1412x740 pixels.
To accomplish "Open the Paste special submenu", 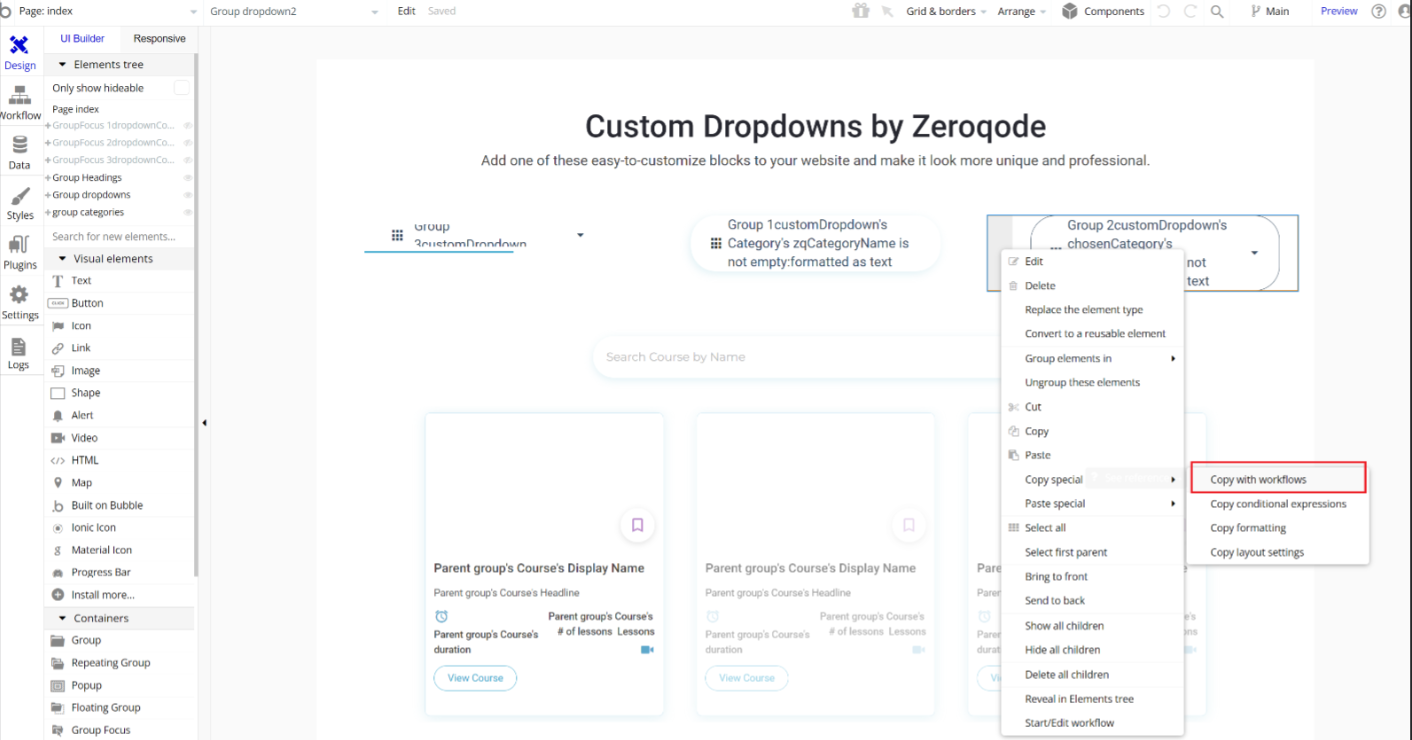I will click(x=1092, y=504).
